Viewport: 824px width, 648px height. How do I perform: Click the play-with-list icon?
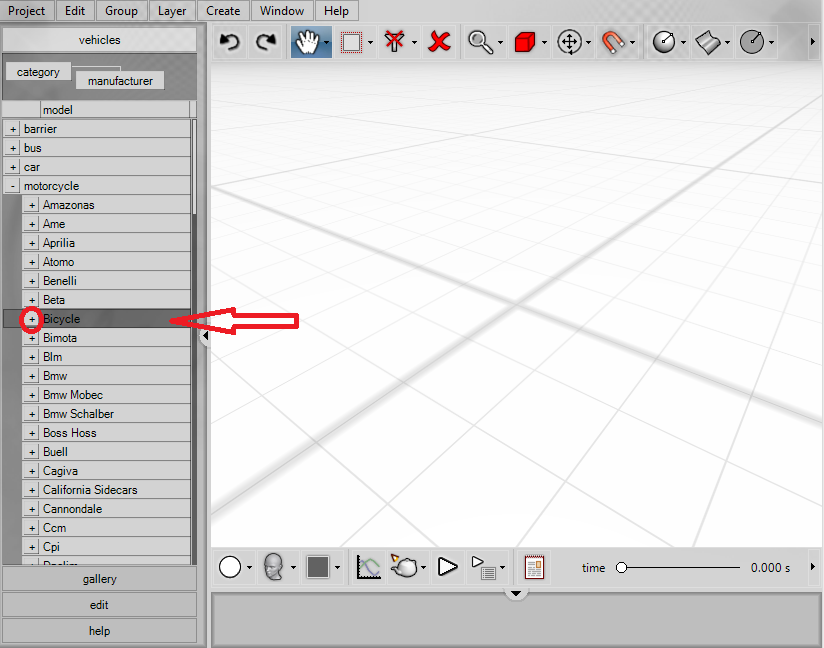click(483, 567)
